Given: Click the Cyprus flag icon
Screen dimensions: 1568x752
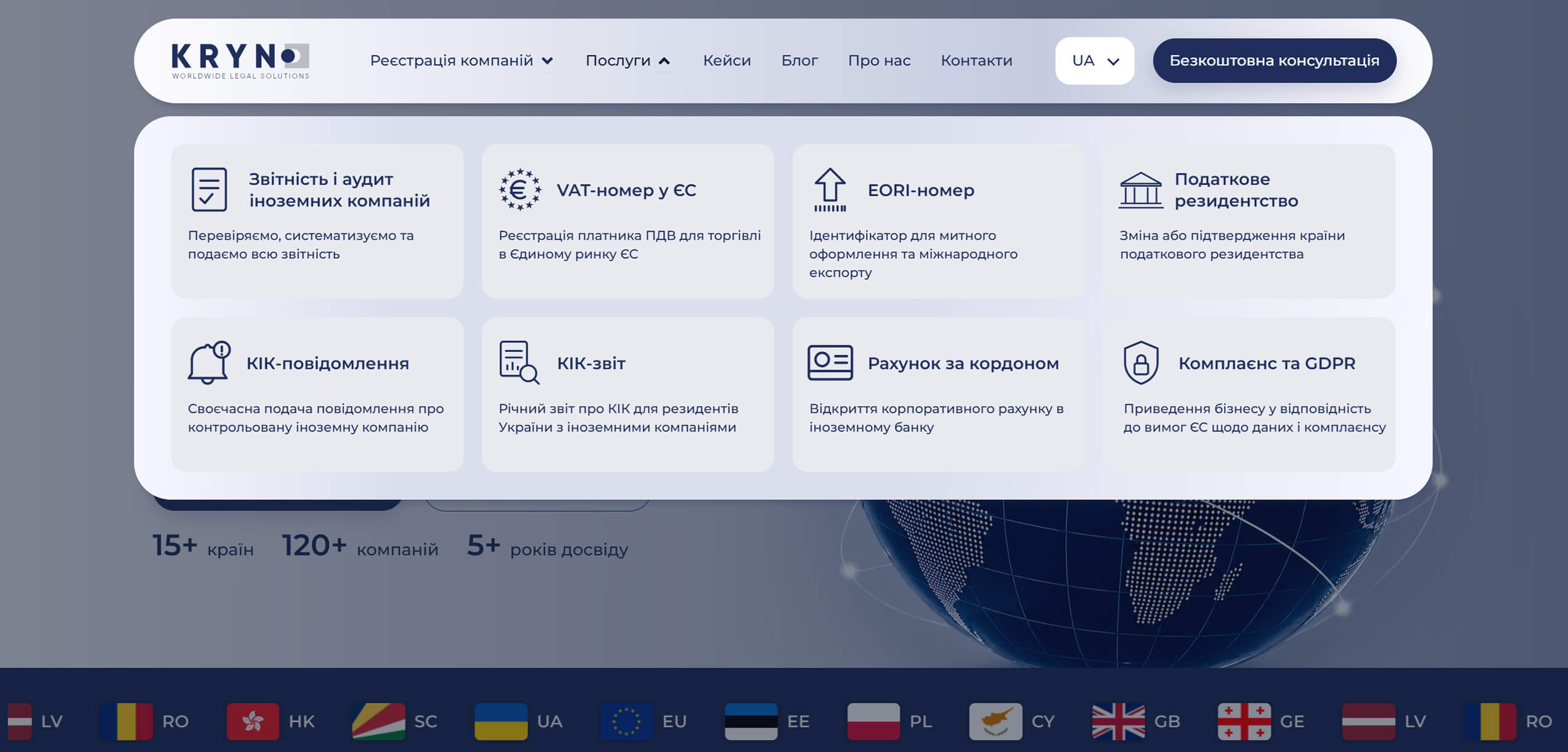Looking at the screenshot, I should [x=995, y=721].
